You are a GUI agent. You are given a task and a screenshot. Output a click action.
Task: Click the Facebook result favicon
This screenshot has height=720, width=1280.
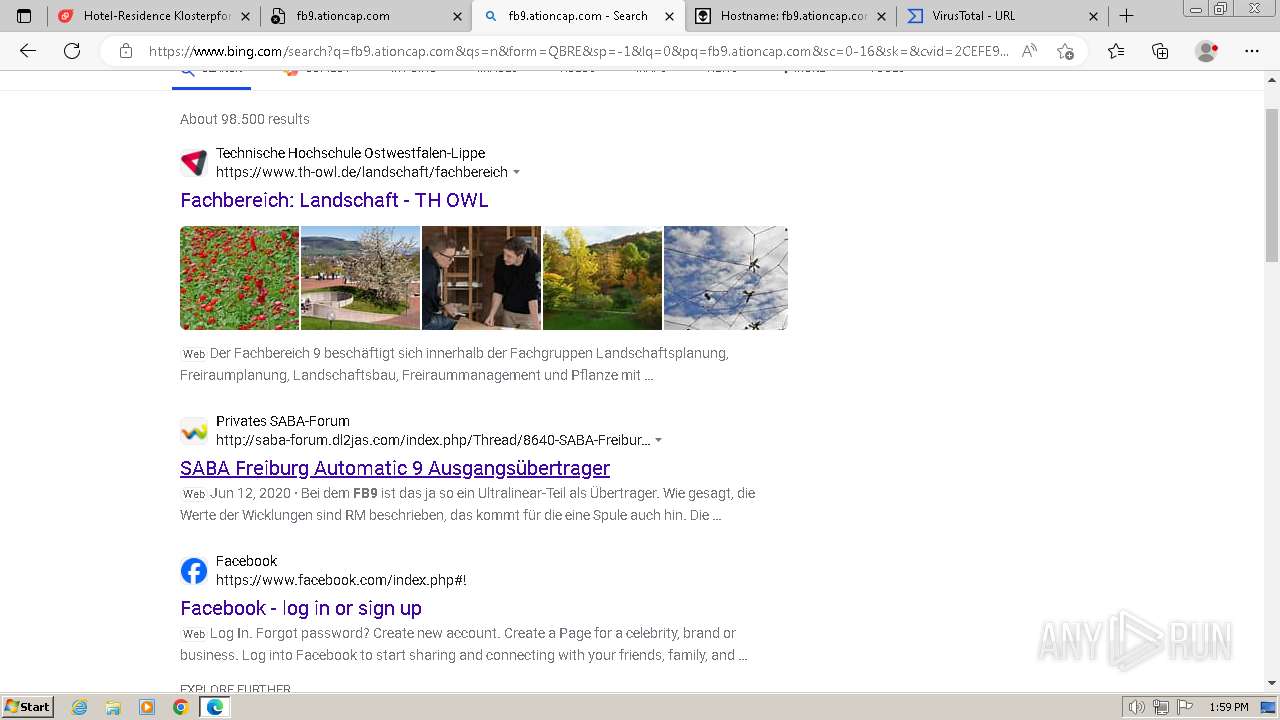pyautogui.click(x=194, y=571)
